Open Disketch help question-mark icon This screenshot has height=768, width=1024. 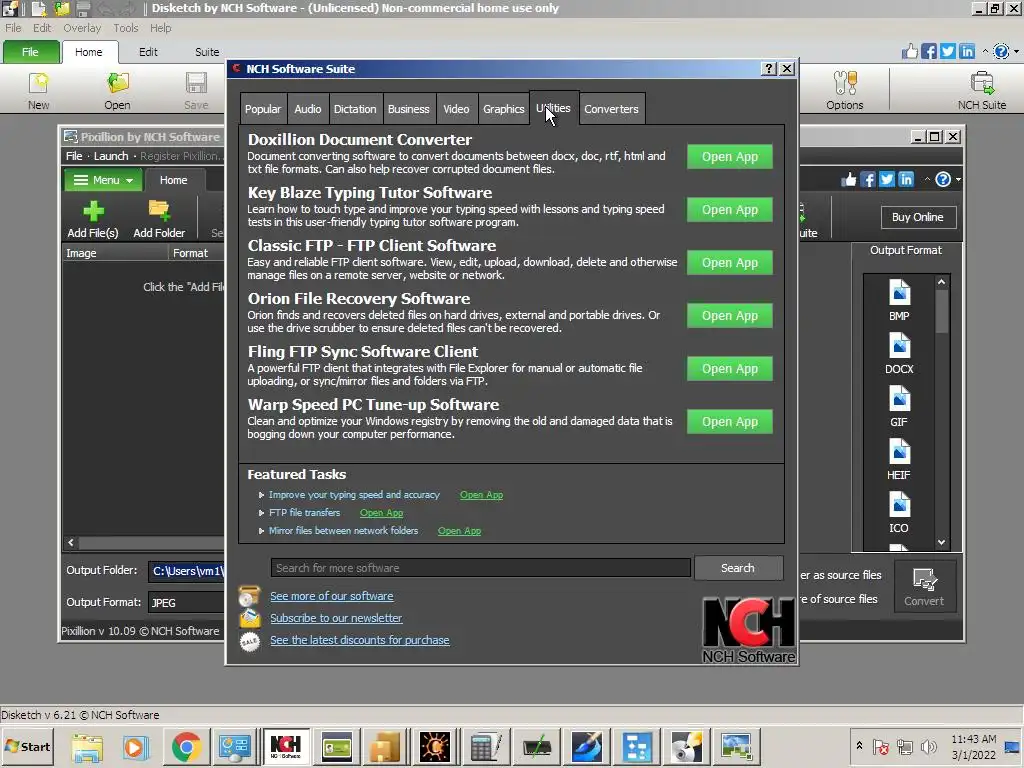tap(1000, 51)
